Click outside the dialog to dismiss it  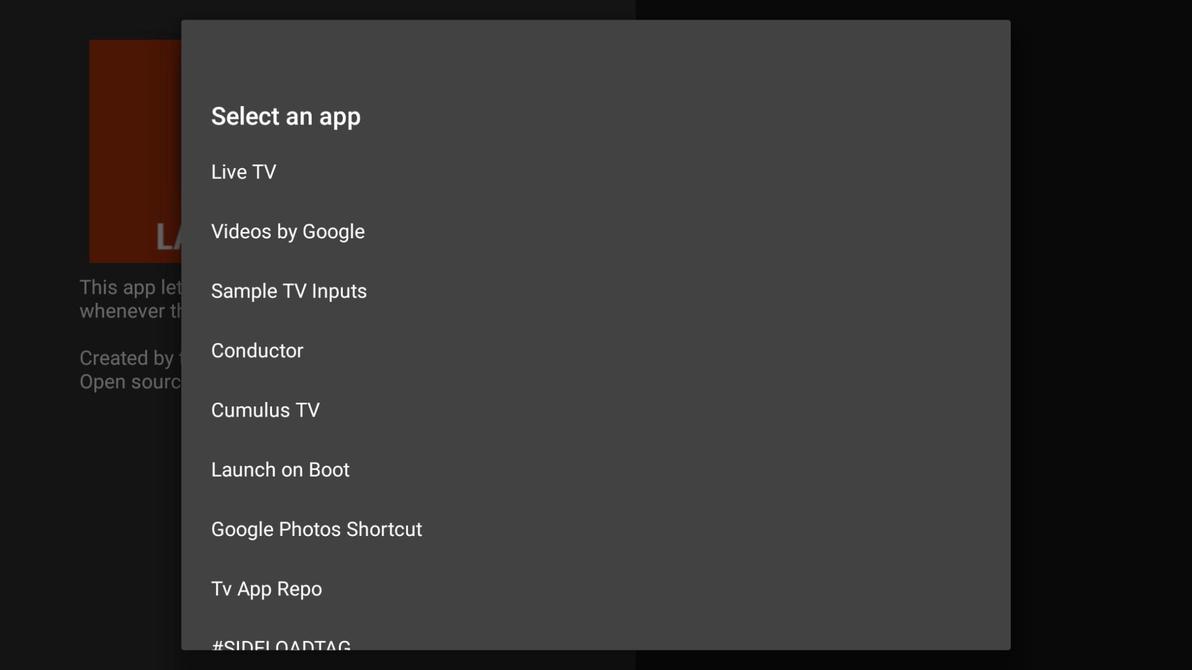(1100, 335)
